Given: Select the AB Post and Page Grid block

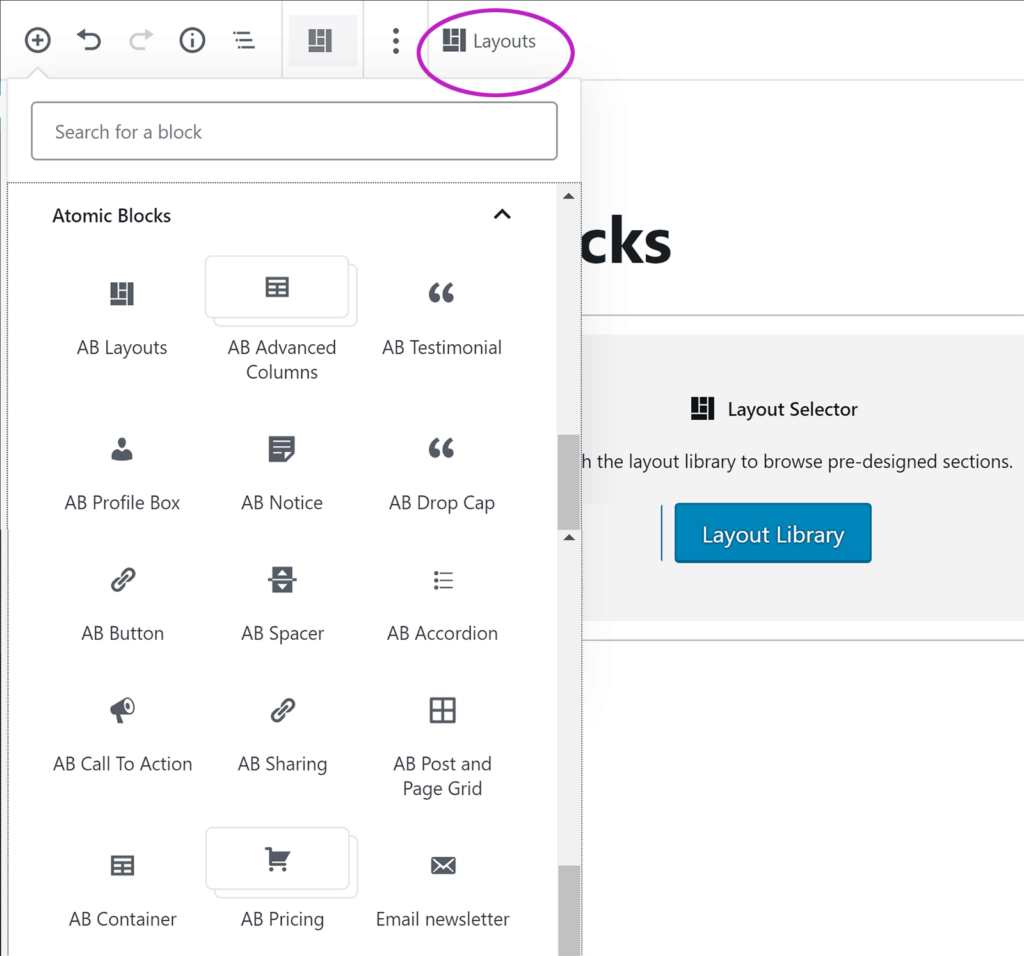Looking at the screenshot, I should pos(442,746).
